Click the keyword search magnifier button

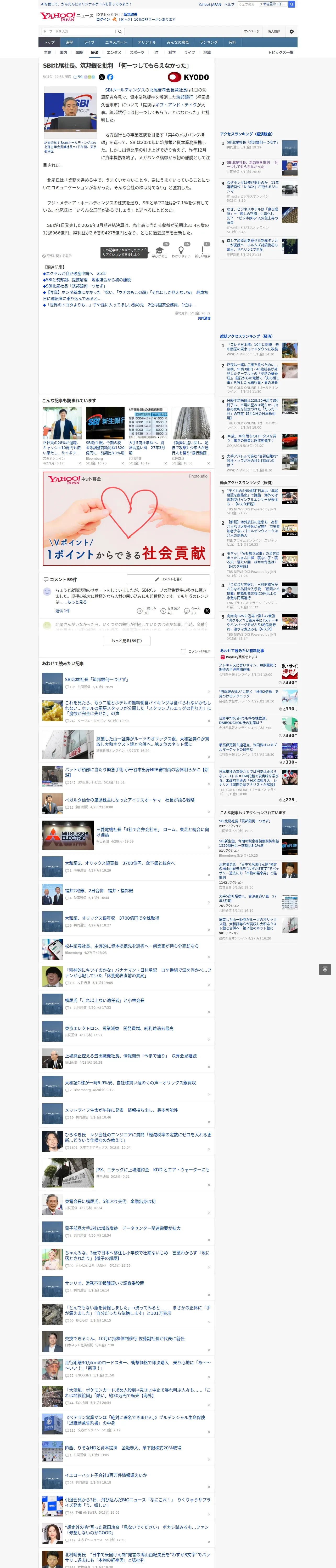120,32
